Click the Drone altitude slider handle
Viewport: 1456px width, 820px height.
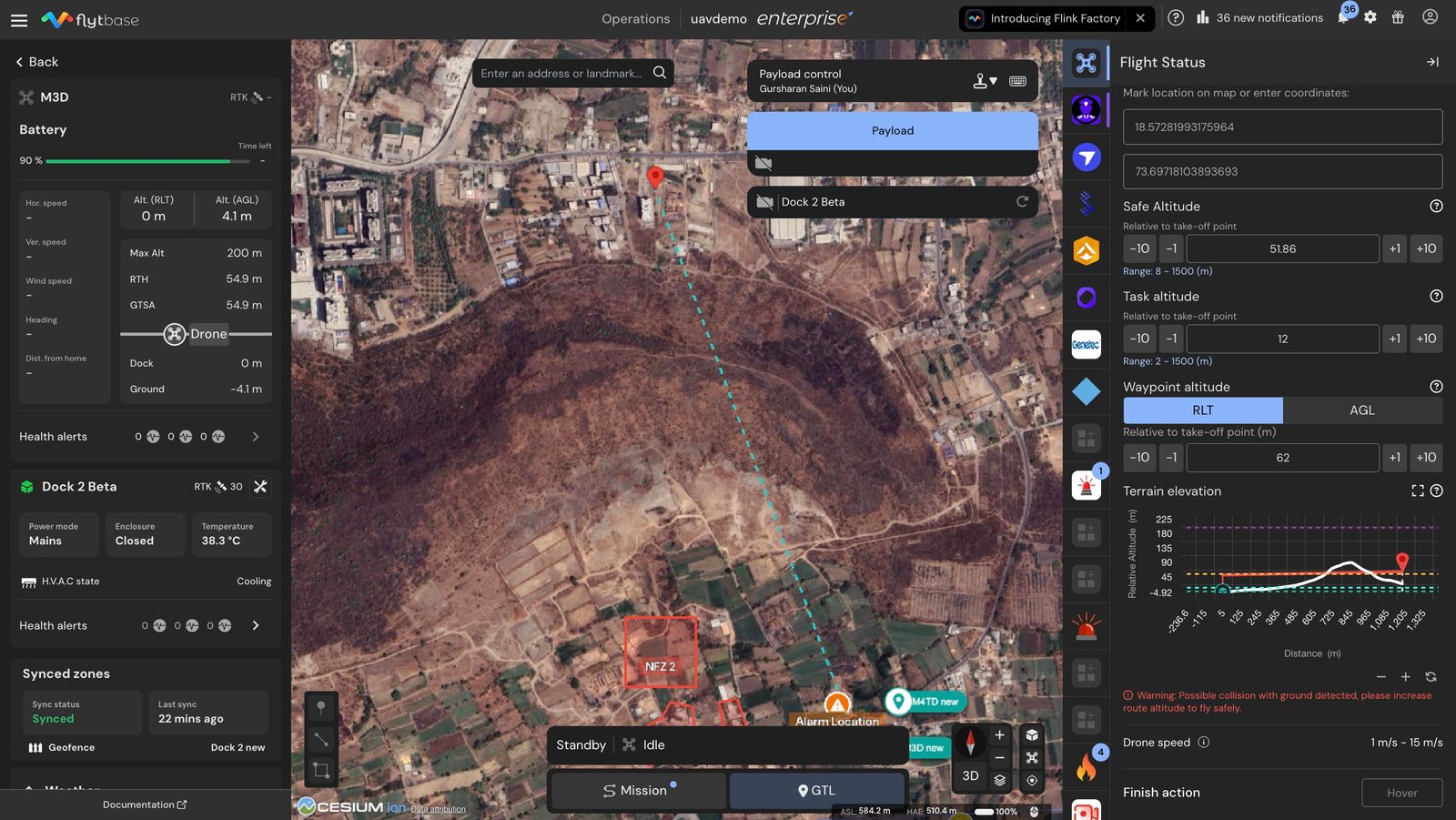175,334
